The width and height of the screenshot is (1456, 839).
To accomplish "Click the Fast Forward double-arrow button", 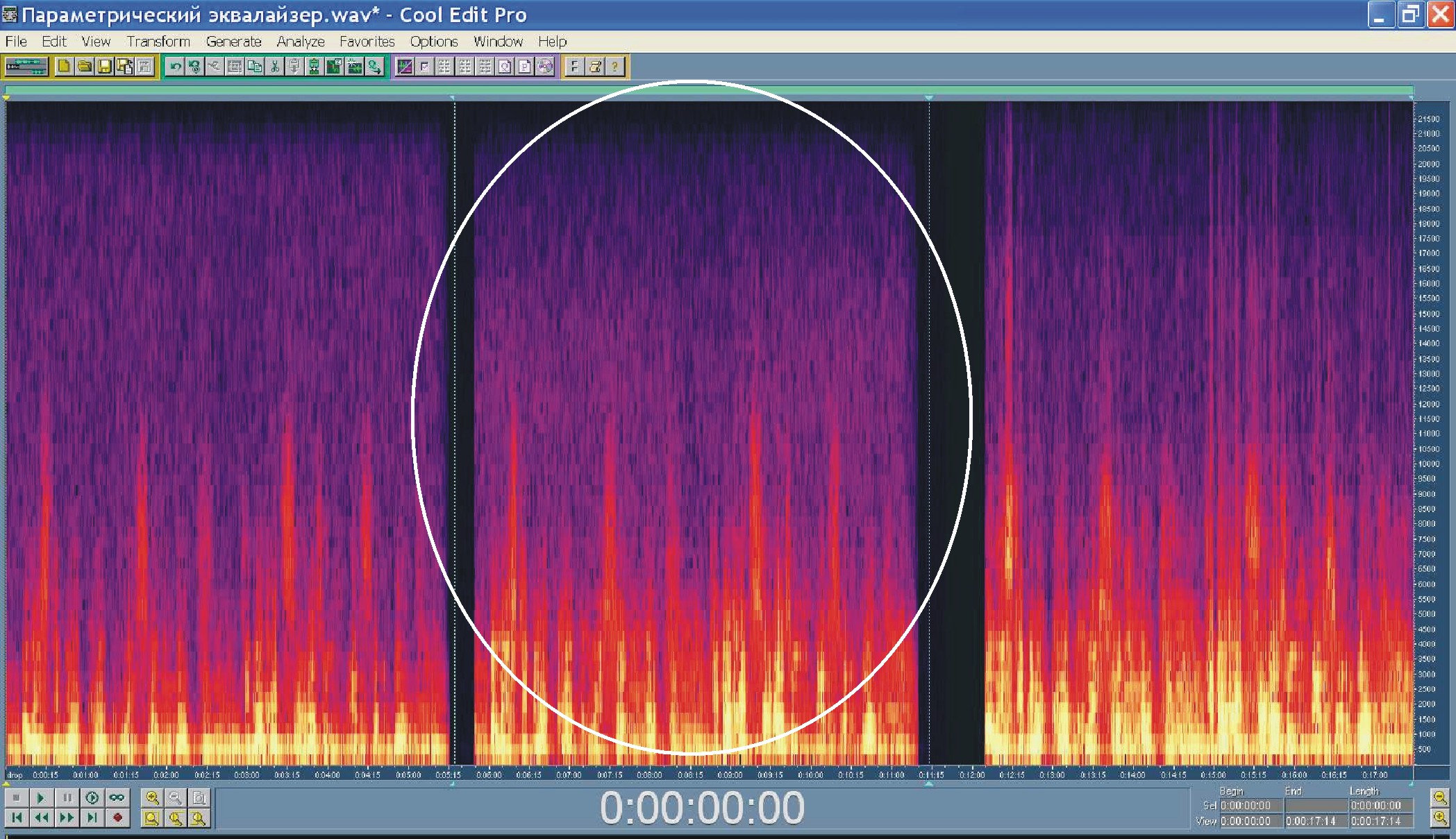I will [x=67, y=817].
